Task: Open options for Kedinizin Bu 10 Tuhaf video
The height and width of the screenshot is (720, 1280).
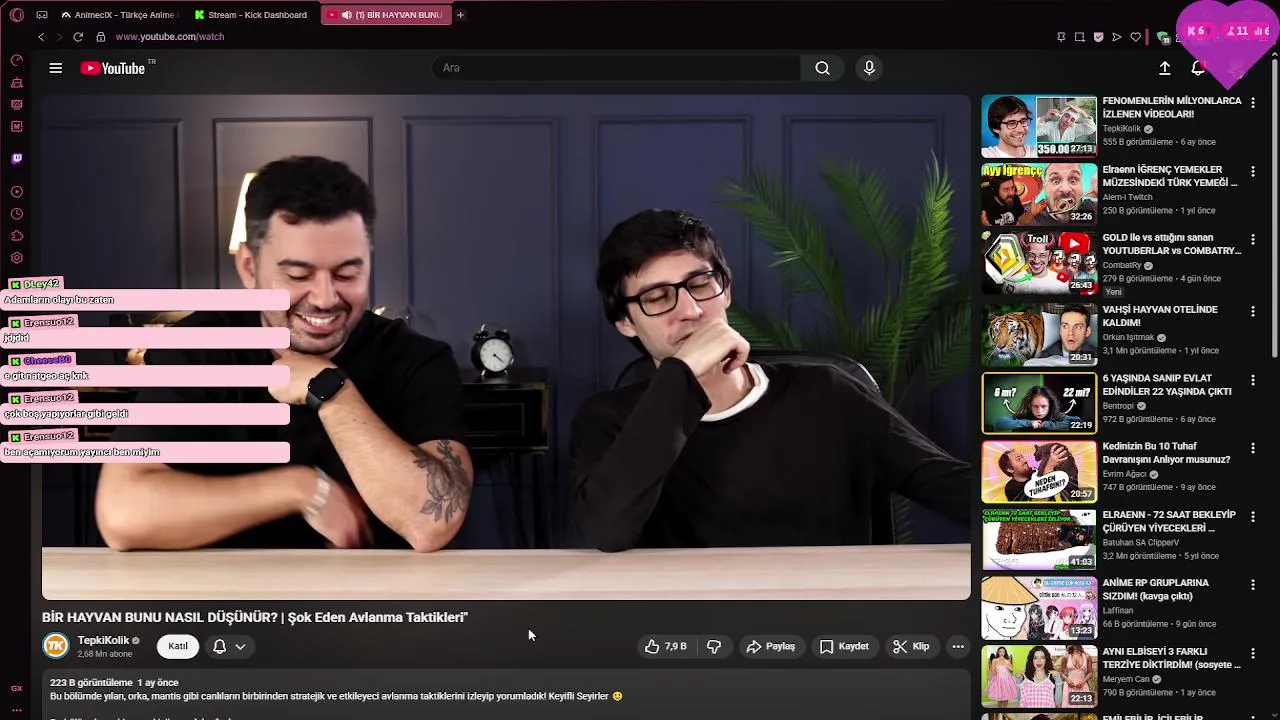Action: tap(1253, 447)
